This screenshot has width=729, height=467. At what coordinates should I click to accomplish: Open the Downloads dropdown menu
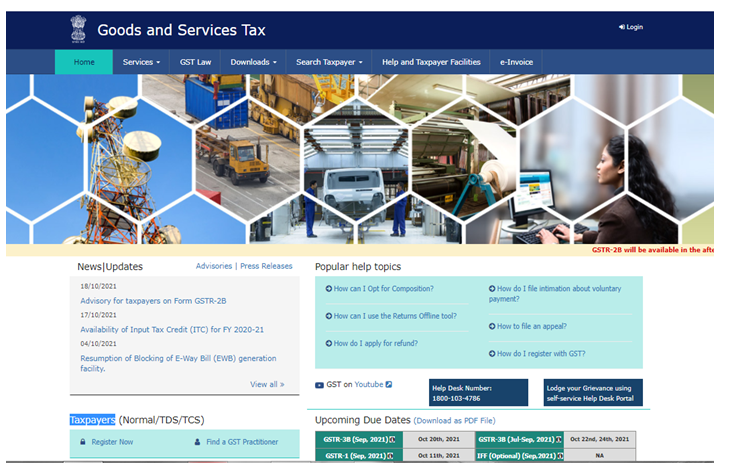click(x=253, y=62)
